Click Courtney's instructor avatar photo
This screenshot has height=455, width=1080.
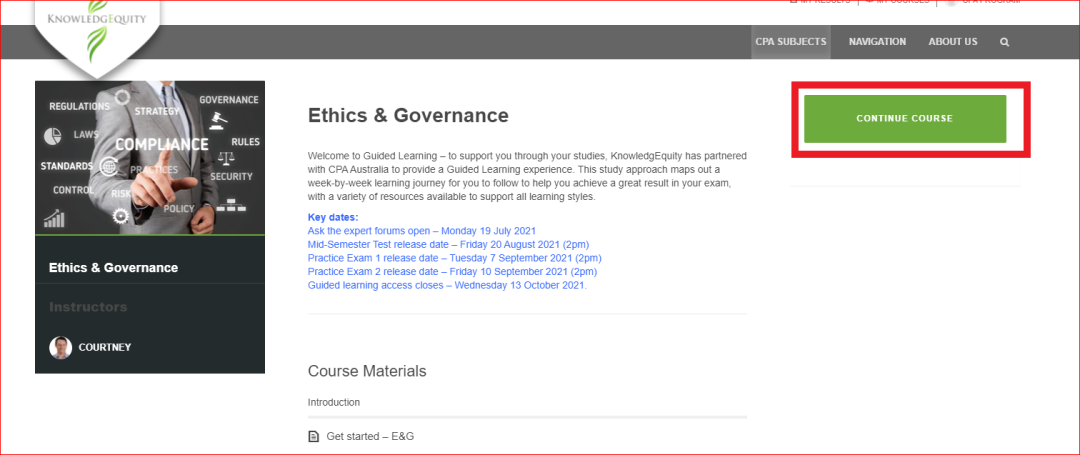click(61, 348)
